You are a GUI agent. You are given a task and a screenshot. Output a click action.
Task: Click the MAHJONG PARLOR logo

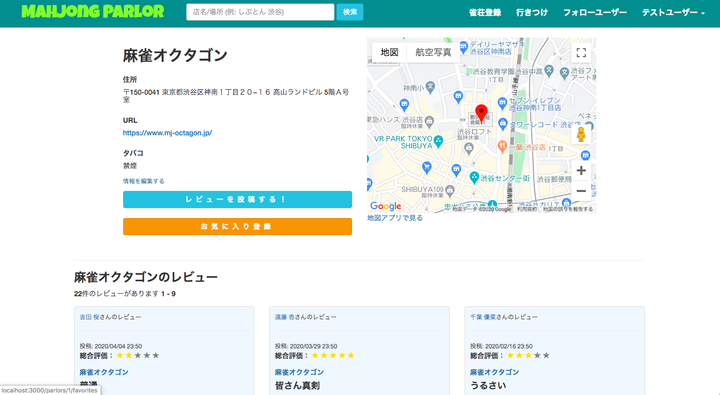click(93, 11)
